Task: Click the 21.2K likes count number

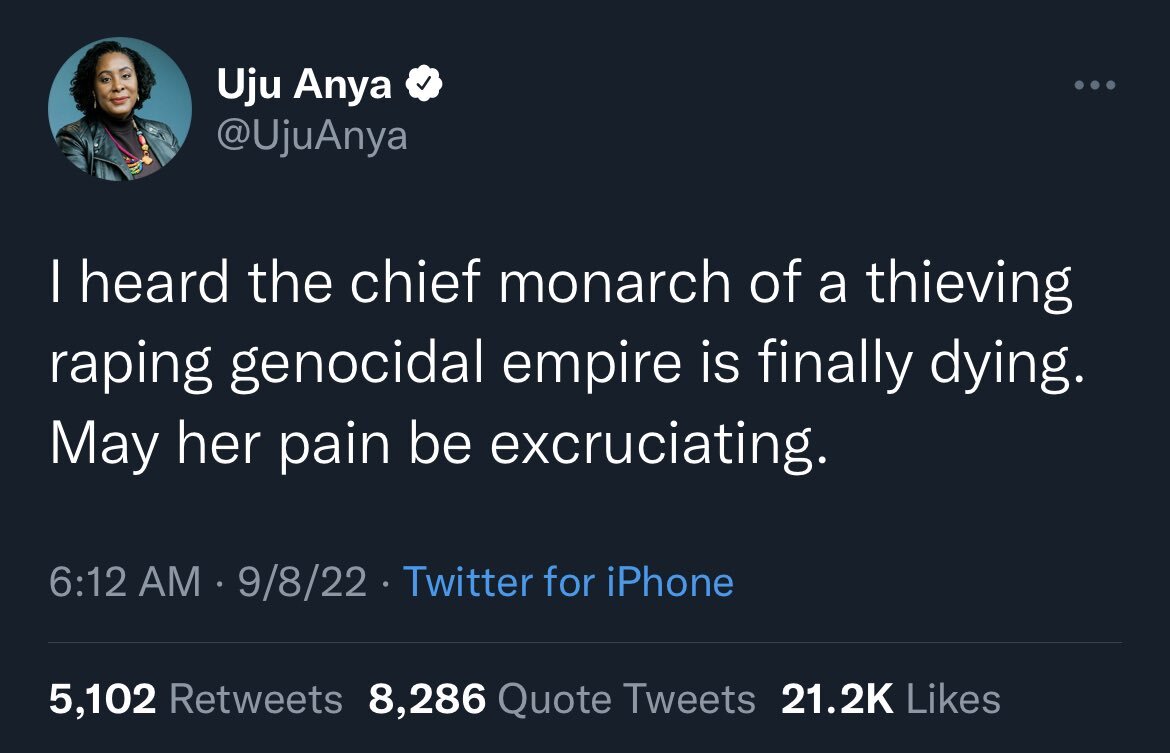Action: [837, 699]
